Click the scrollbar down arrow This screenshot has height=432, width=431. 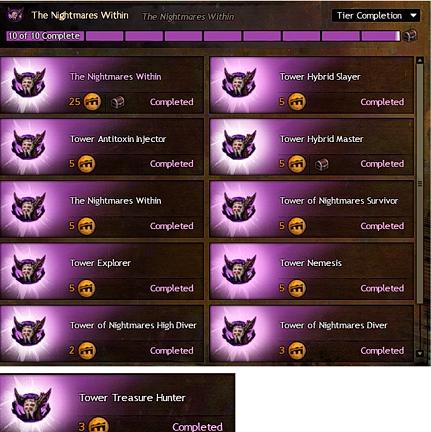(x=420, y=353)
